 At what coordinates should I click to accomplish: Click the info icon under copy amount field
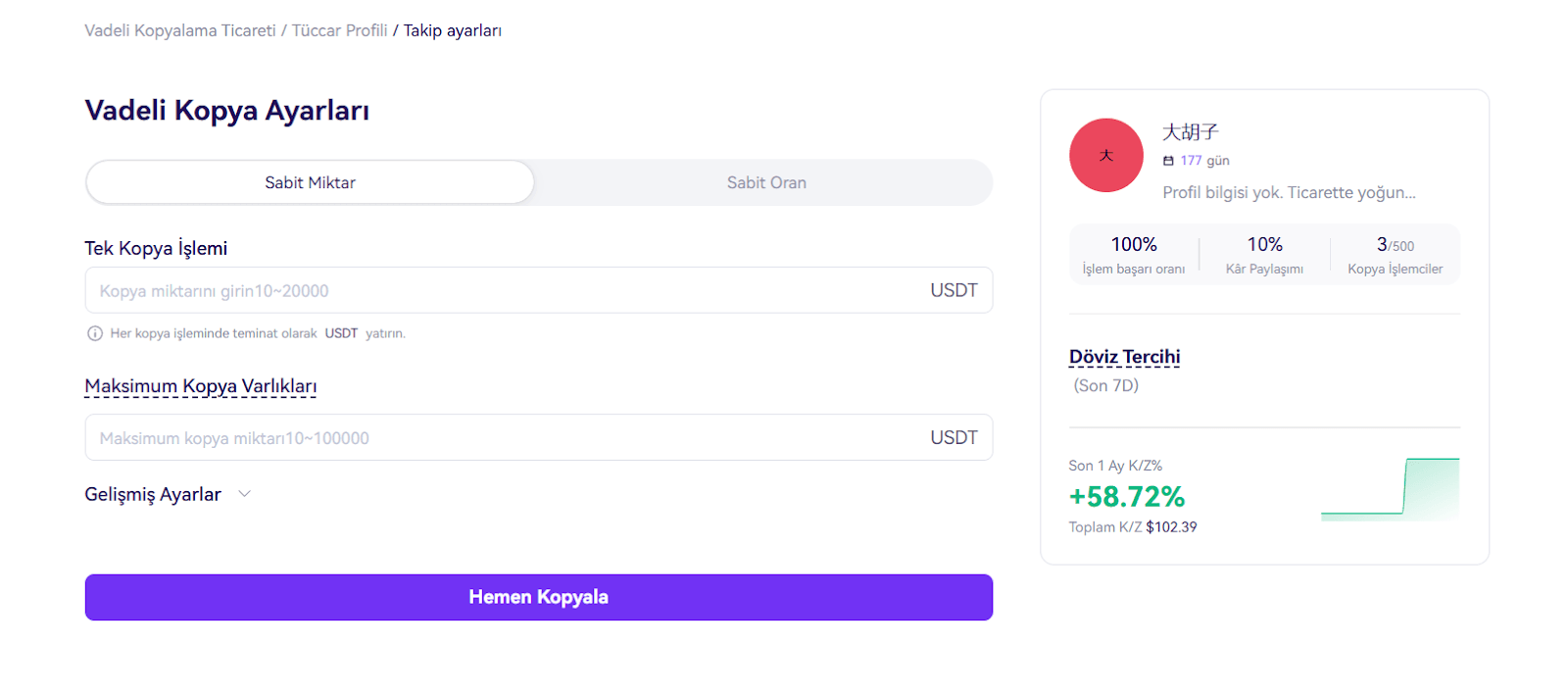tap(95, 333)
